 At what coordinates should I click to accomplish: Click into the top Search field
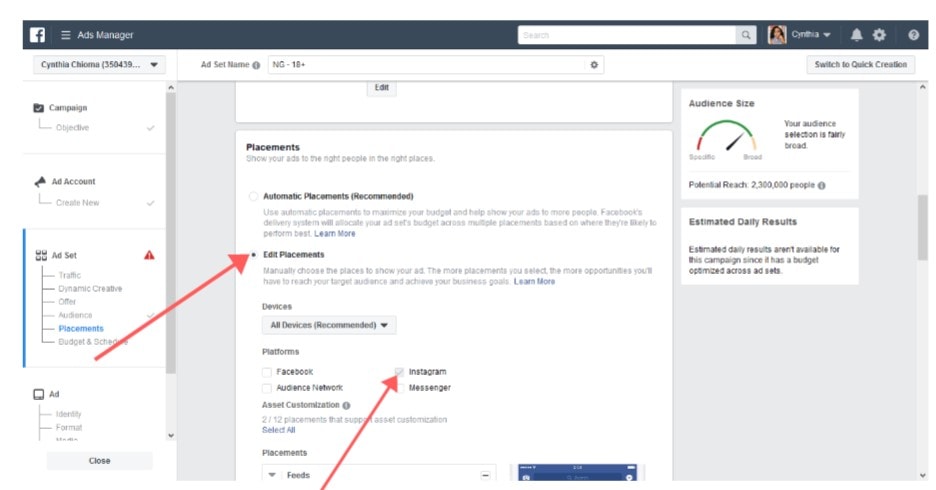pyautogui.click(x=627, y=35)
